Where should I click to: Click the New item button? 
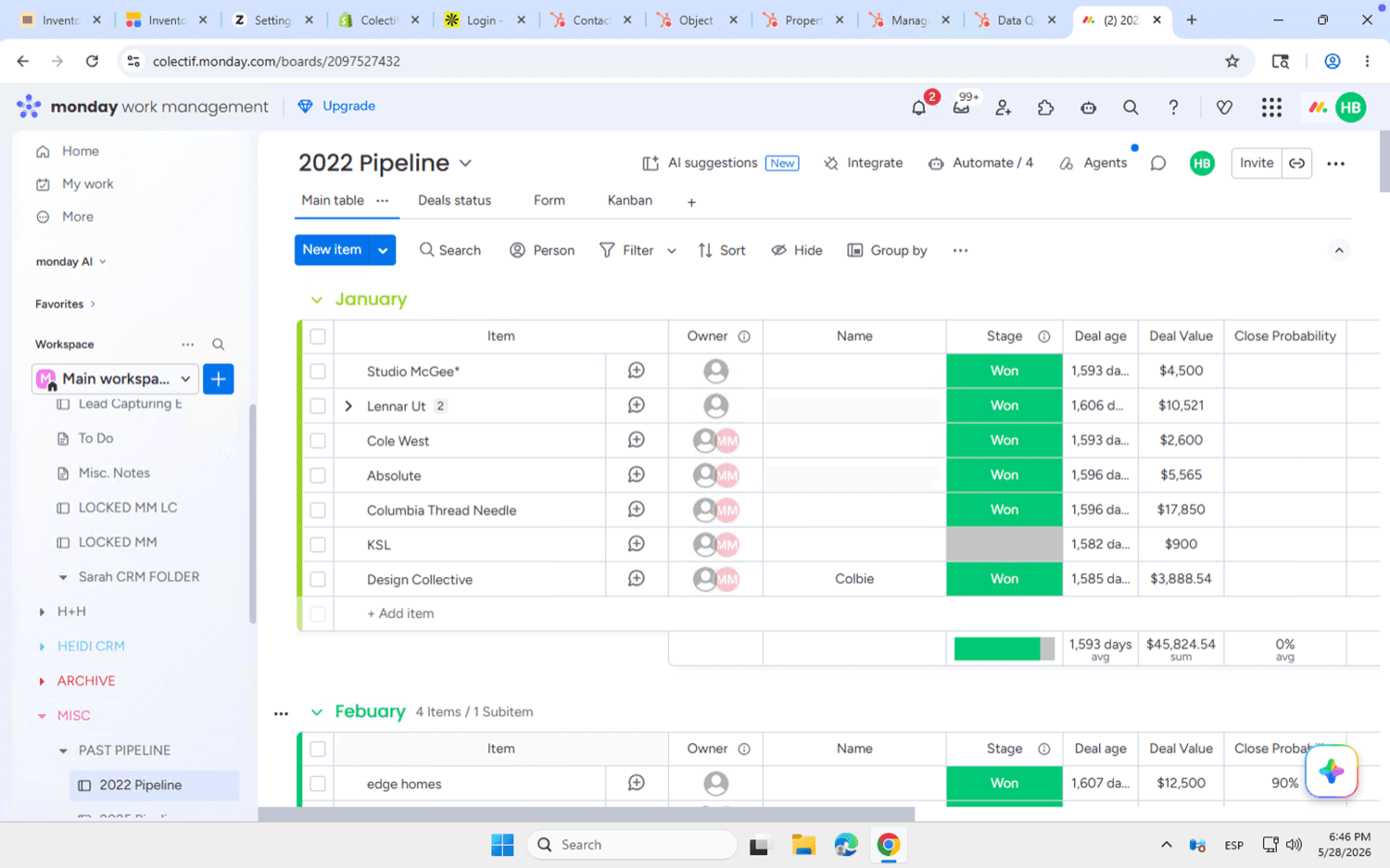(332, 250)
